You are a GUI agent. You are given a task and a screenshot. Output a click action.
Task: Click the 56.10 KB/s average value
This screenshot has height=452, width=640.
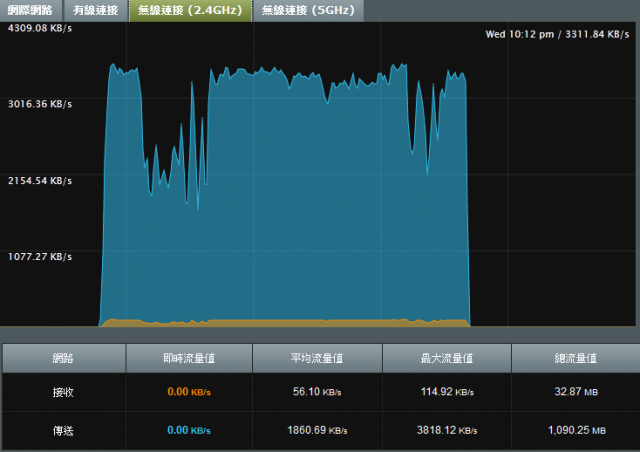(x=317, y=392)
